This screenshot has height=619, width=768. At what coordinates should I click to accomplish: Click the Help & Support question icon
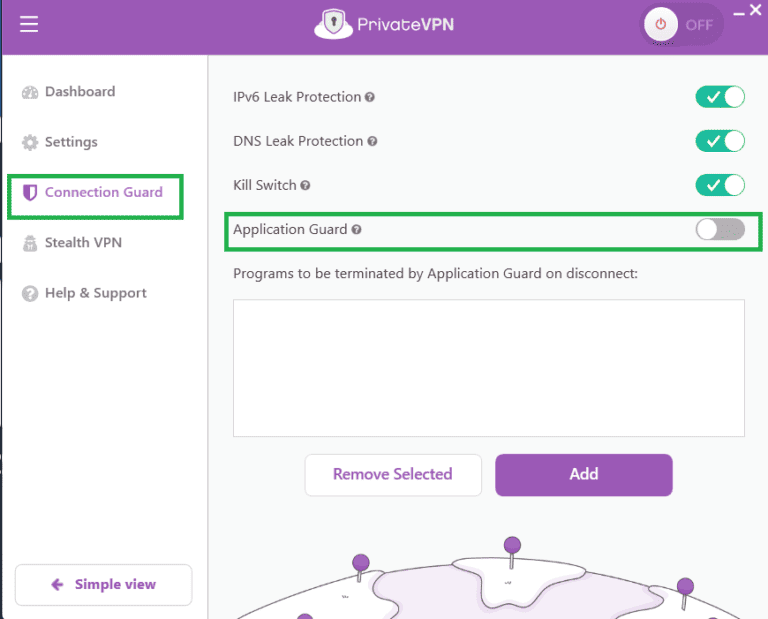click(30, 294)
